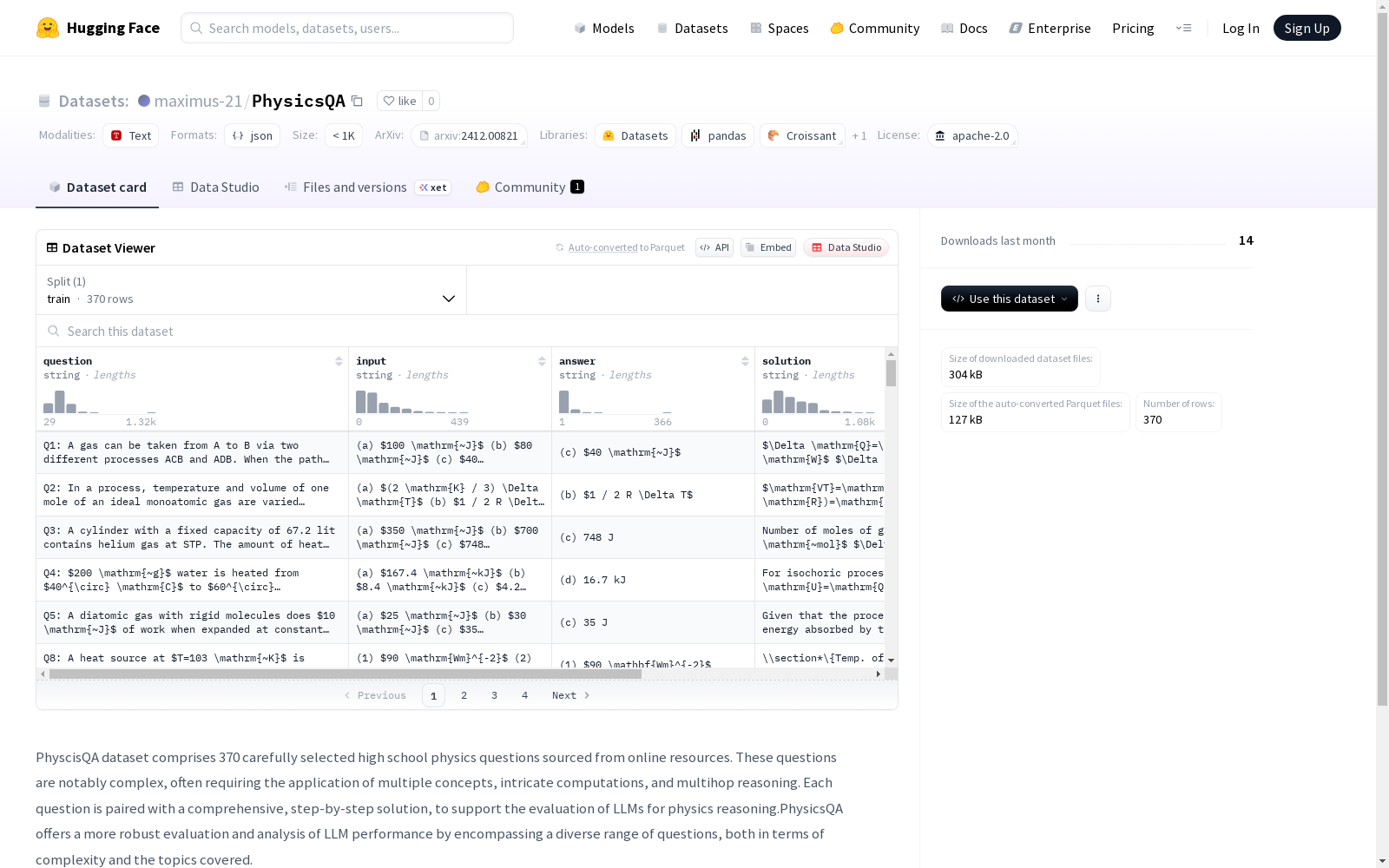Copy the dataset name with the copy icon
Image resolution: width=1389 pixels, height=868 pixels.
357,101
